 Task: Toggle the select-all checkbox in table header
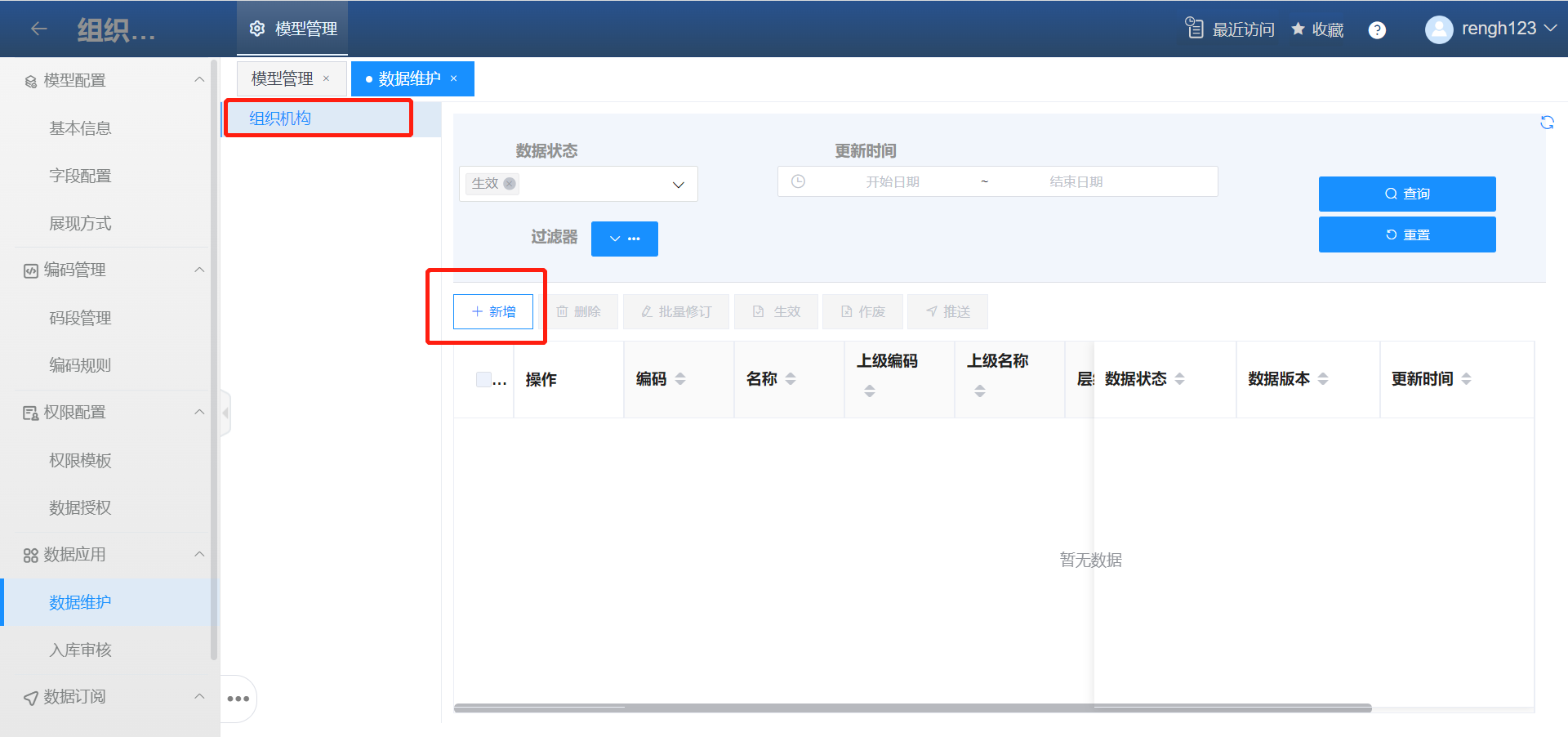pyautogui.click(x=483, y=379)
